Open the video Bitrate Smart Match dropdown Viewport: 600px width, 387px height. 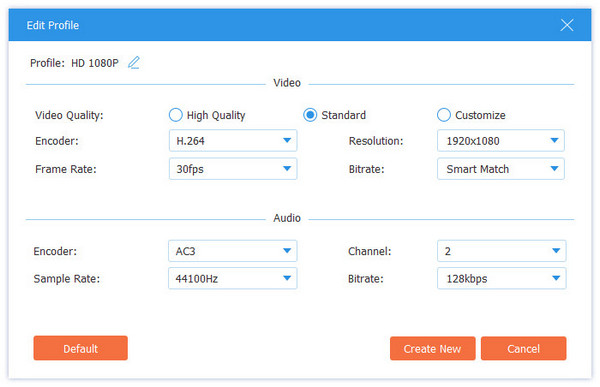pos(501,169)
